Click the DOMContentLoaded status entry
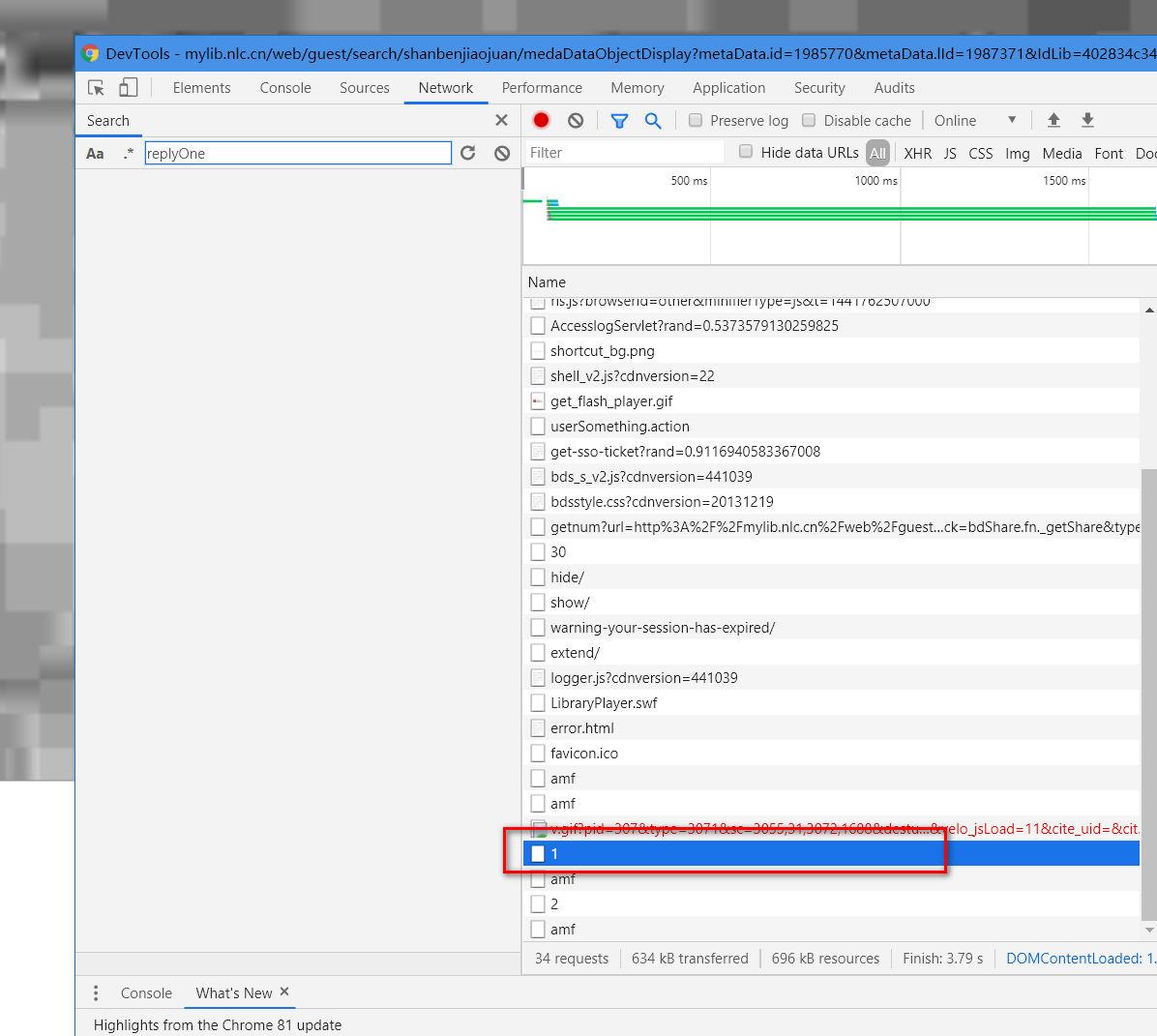This screenshot has width=1157, height=1036. point(1081,959)
